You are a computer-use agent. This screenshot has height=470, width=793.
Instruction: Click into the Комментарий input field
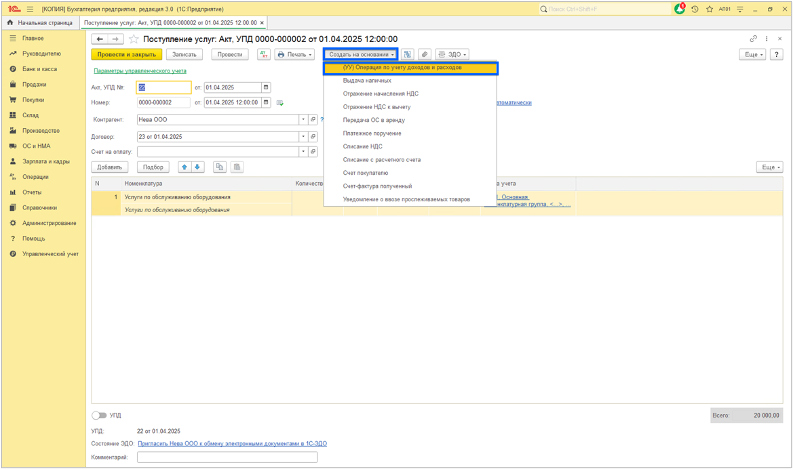pos(227,457)
